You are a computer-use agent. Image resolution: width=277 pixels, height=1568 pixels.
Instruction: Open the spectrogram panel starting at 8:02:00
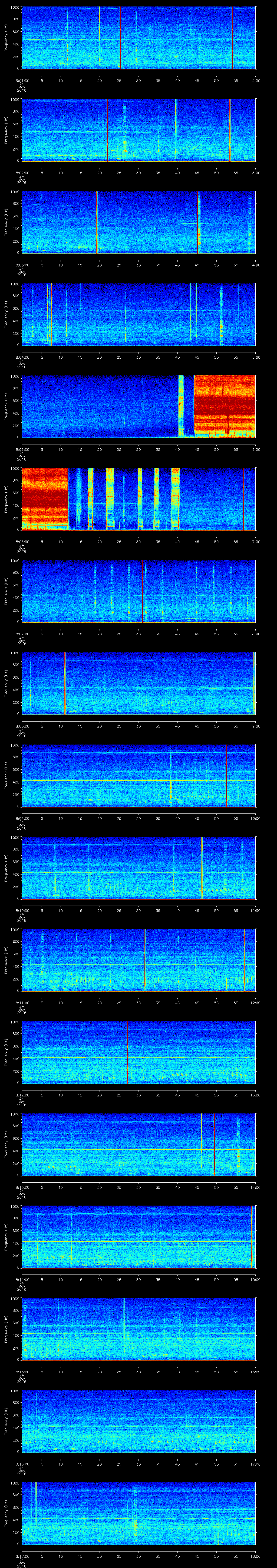139,130
